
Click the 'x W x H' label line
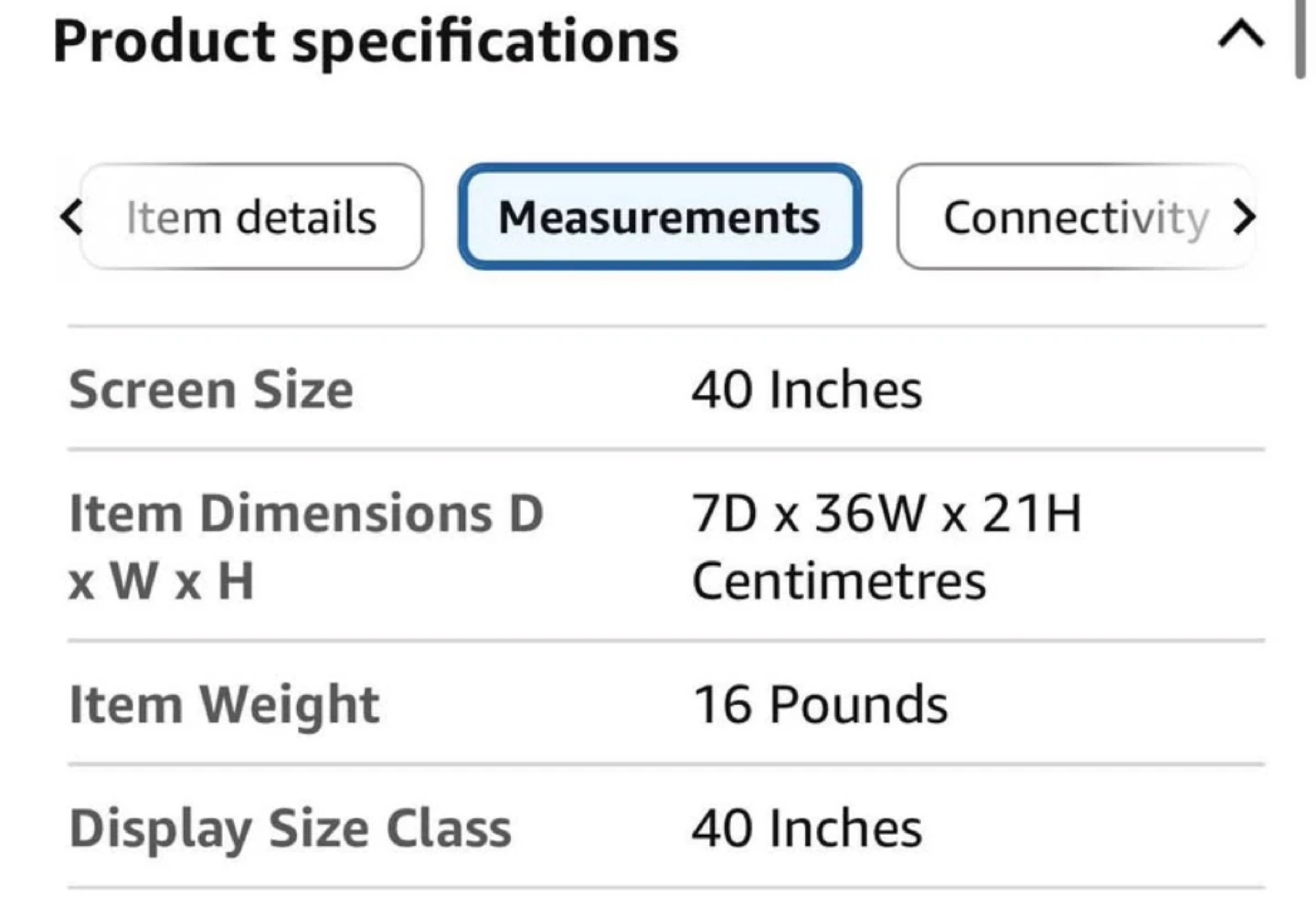161,581
